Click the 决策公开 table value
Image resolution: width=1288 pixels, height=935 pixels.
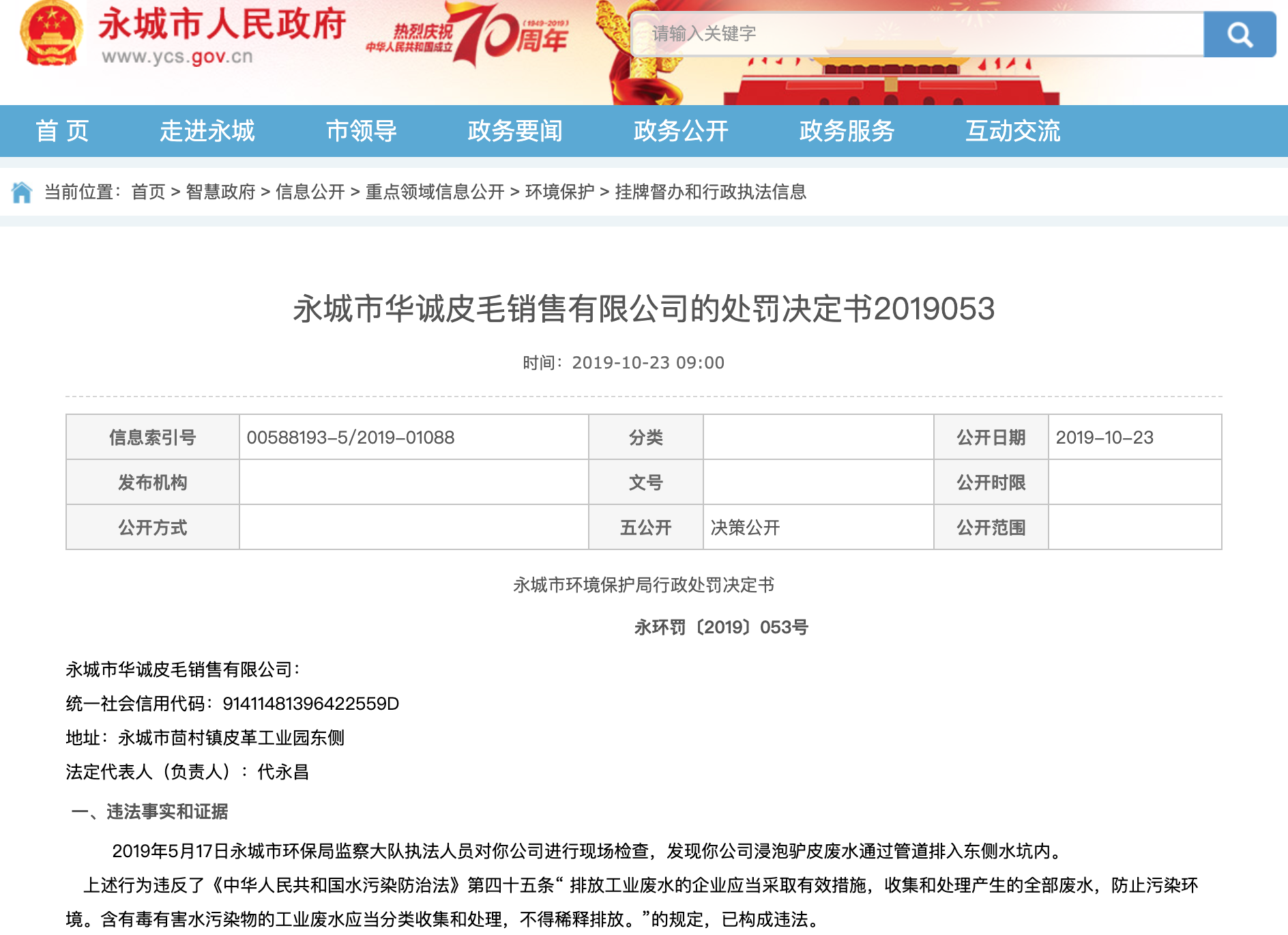coord(745,528)
